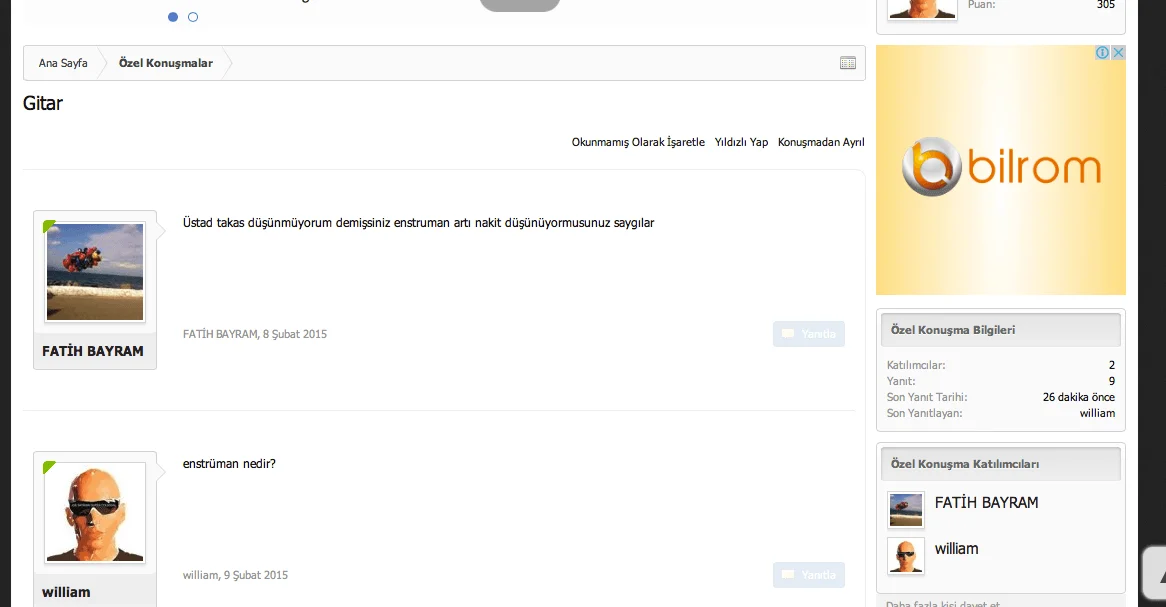Open Özel Konuşmalar breadcrumb
Viewport: 1166px width, 607px height.
click(x=165, y=63)
